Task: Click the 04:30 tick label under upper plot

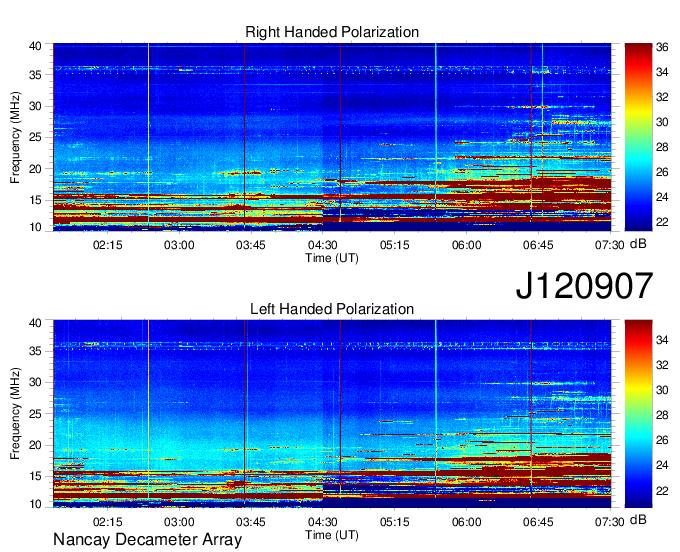Action: [x=323, y=245]
